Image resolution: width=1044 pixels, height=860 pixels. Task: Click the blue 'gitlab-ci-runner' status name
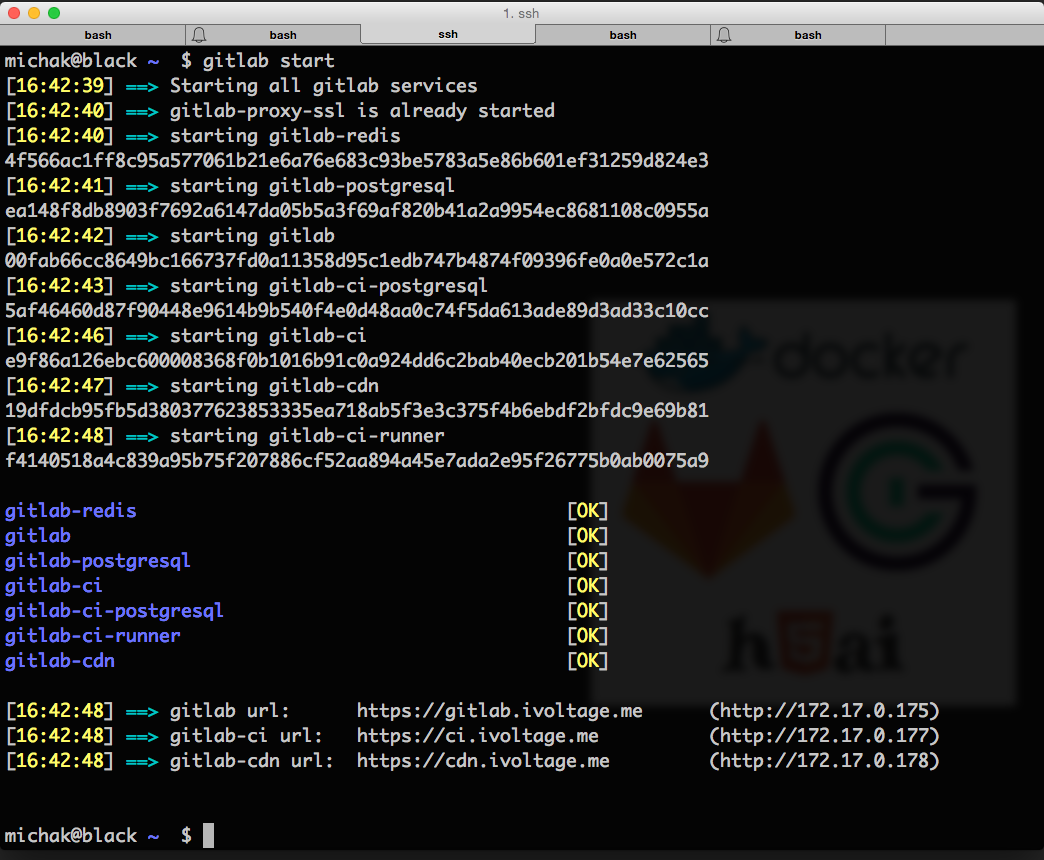[x=93, y=636]
